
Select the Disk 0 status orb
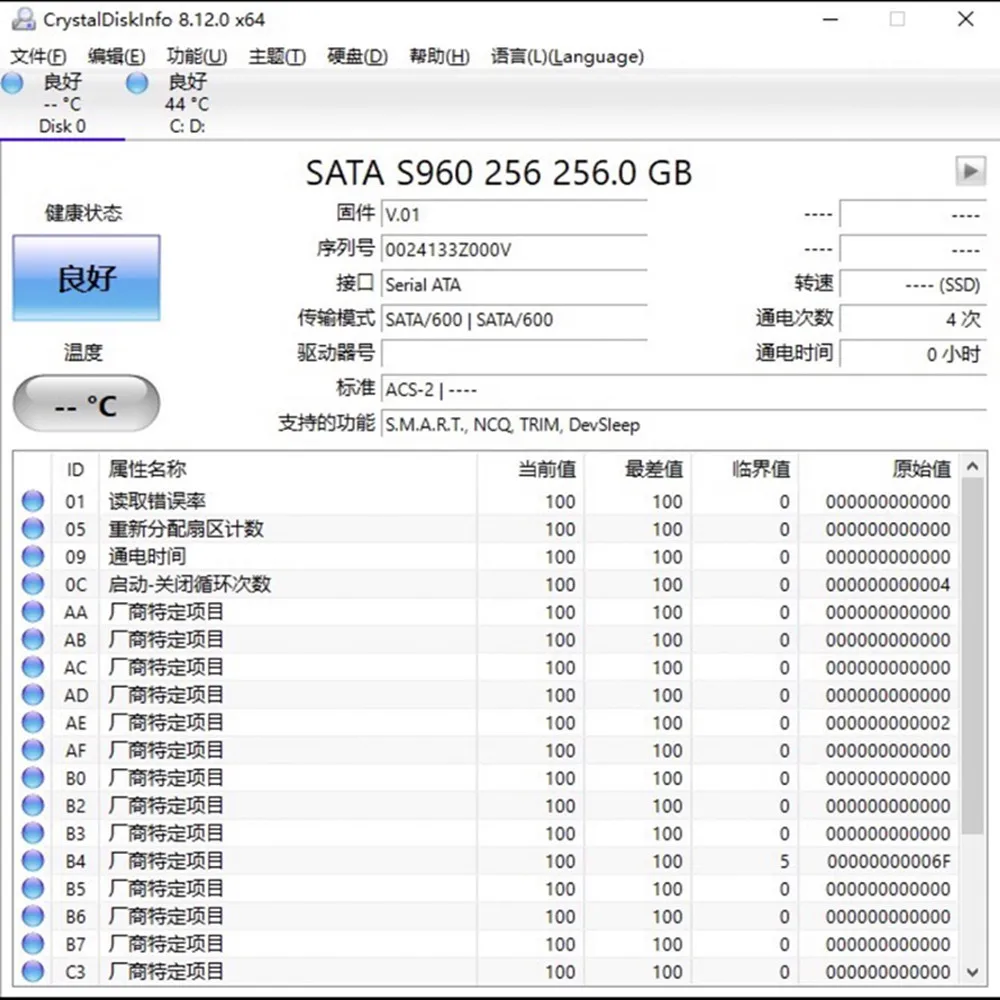pos(12,83)
